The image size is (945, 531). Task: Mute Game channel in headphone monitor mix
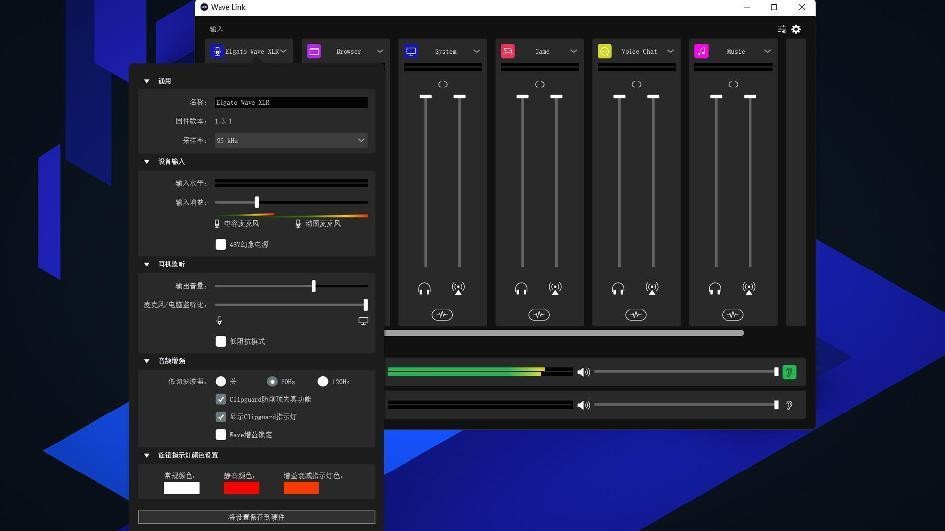pyautogui.click(x=521, y=289)
